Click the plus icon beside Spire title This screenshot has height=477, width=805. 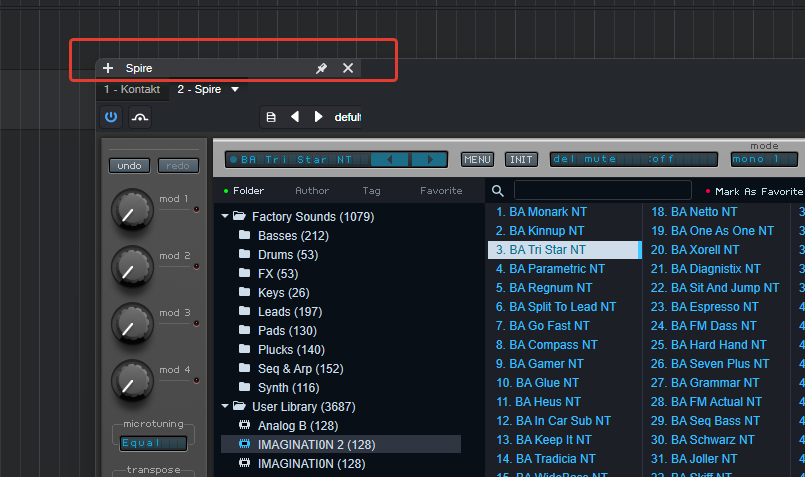point(108,68)
